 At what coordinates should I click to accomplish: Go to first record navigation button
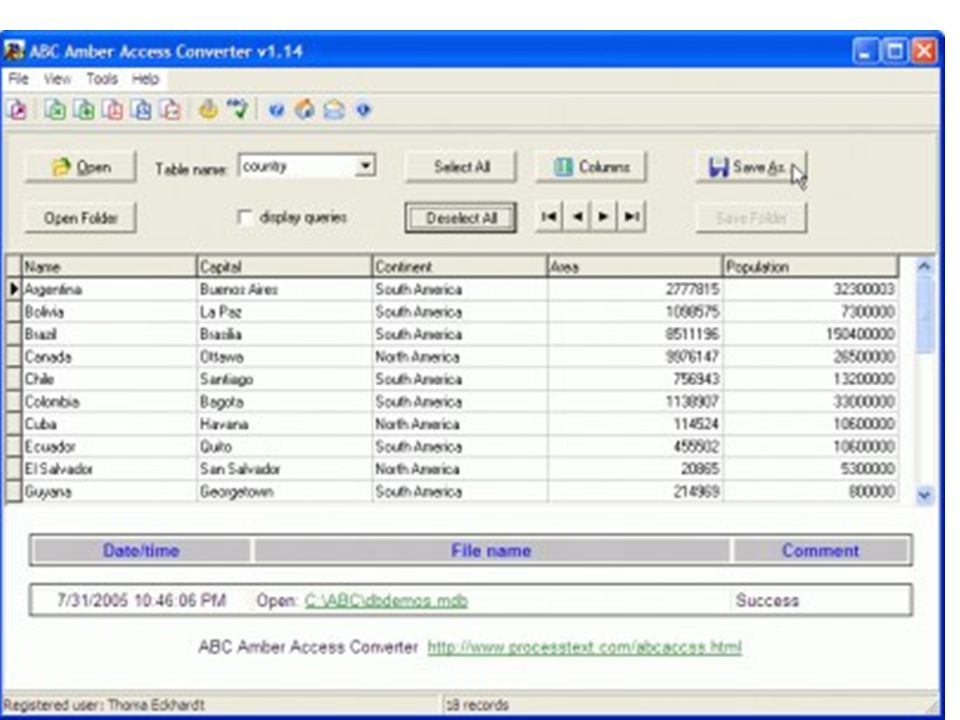click(x=549, y=217)
